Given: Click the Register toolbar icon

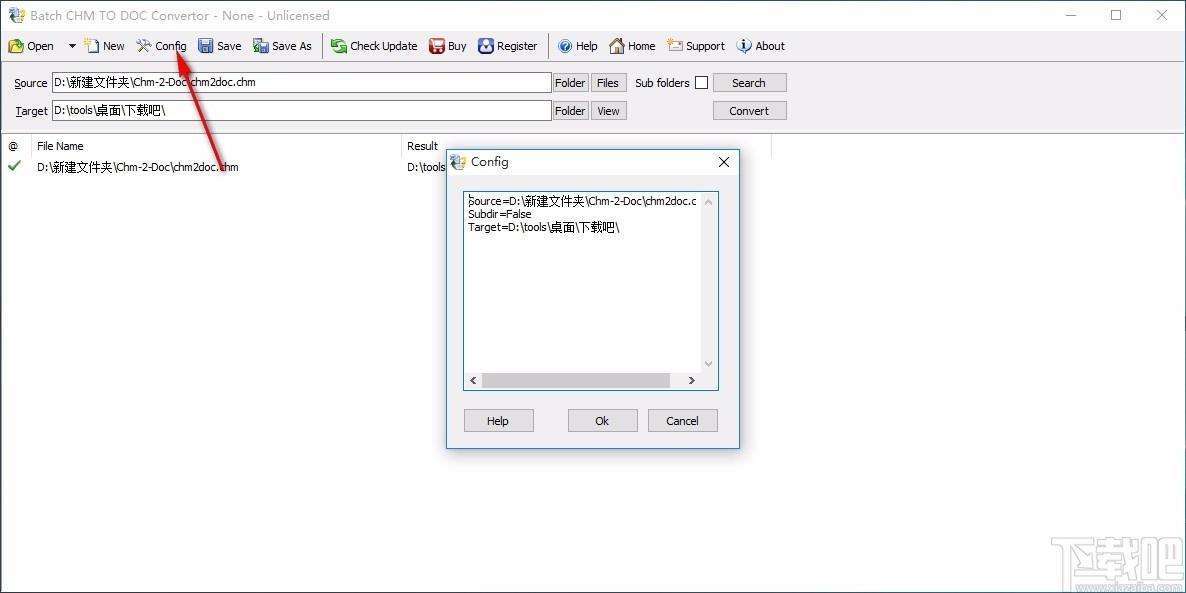Looking at the screenshot, I should 486,46.
